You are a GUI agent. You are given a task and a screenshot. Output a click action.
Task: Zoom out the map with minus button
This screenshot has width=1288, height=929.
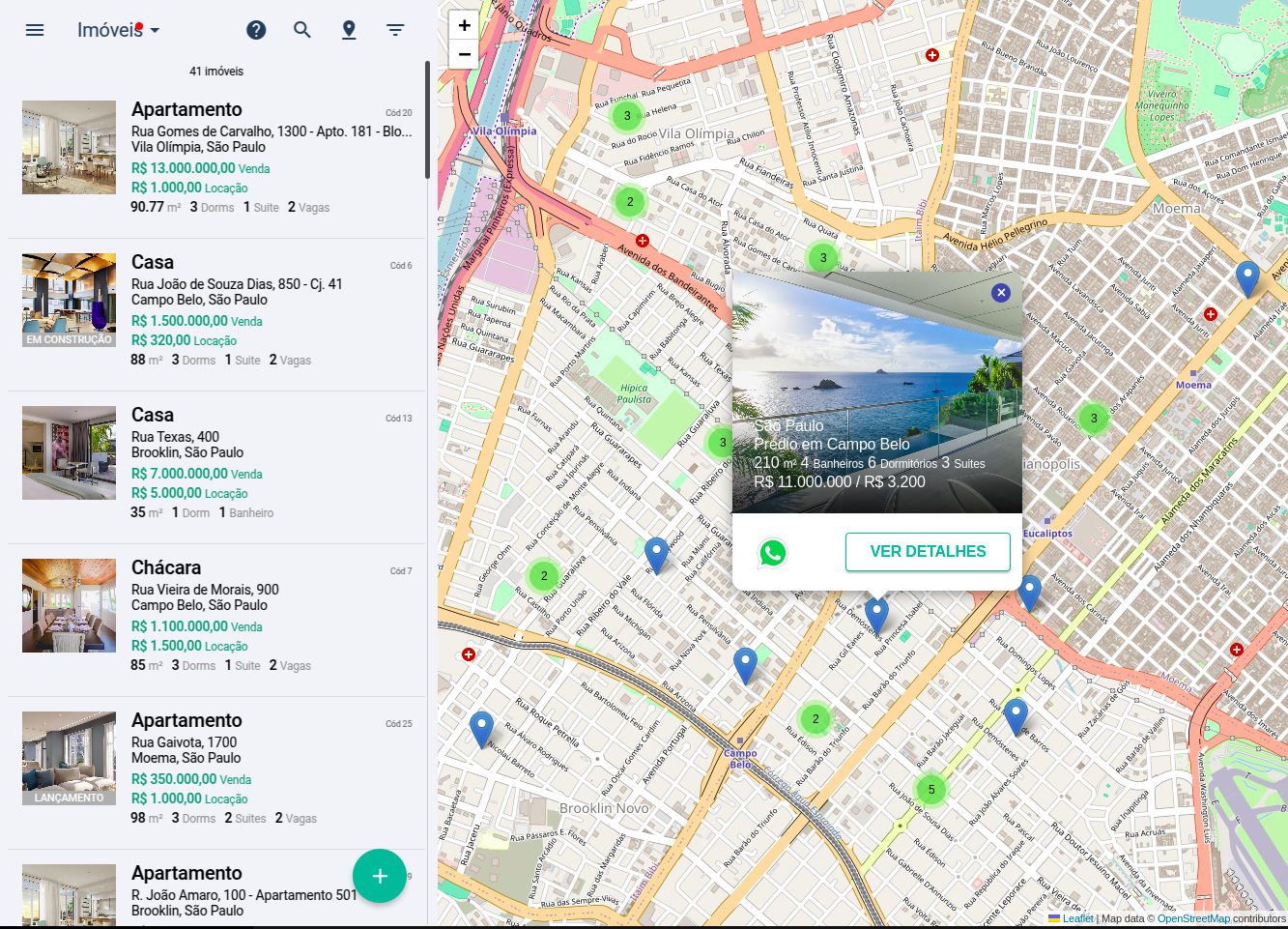click(x=464, y=54)
